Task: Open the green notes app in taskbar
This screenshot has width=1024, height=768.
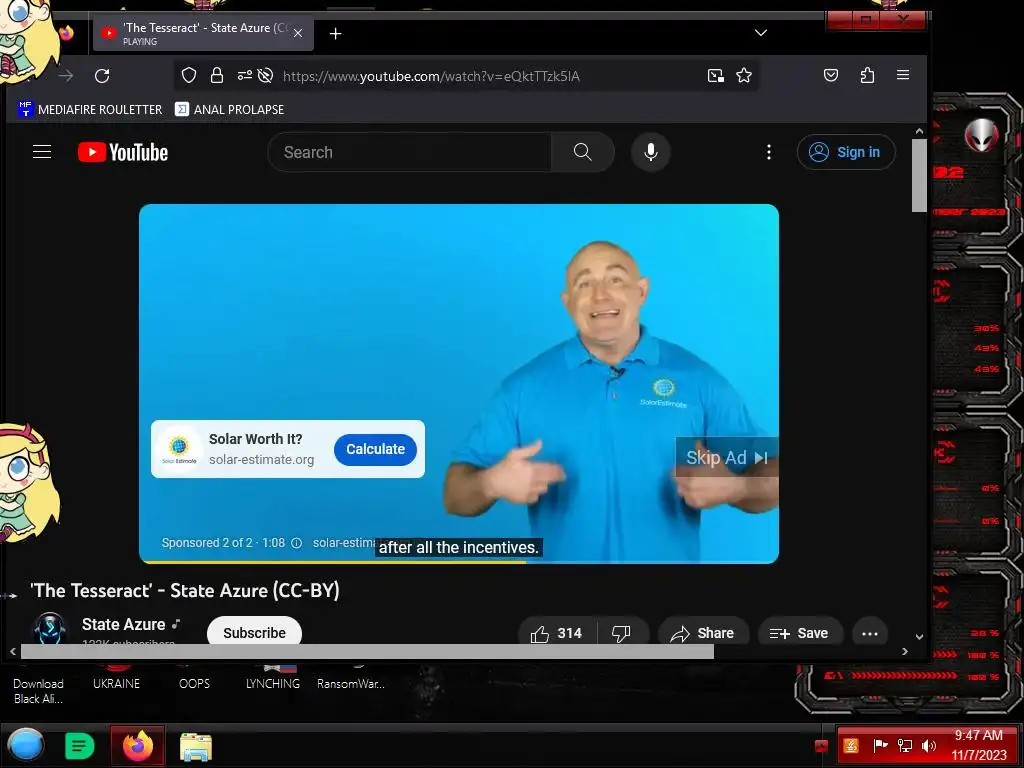Action: coord(80,746)
